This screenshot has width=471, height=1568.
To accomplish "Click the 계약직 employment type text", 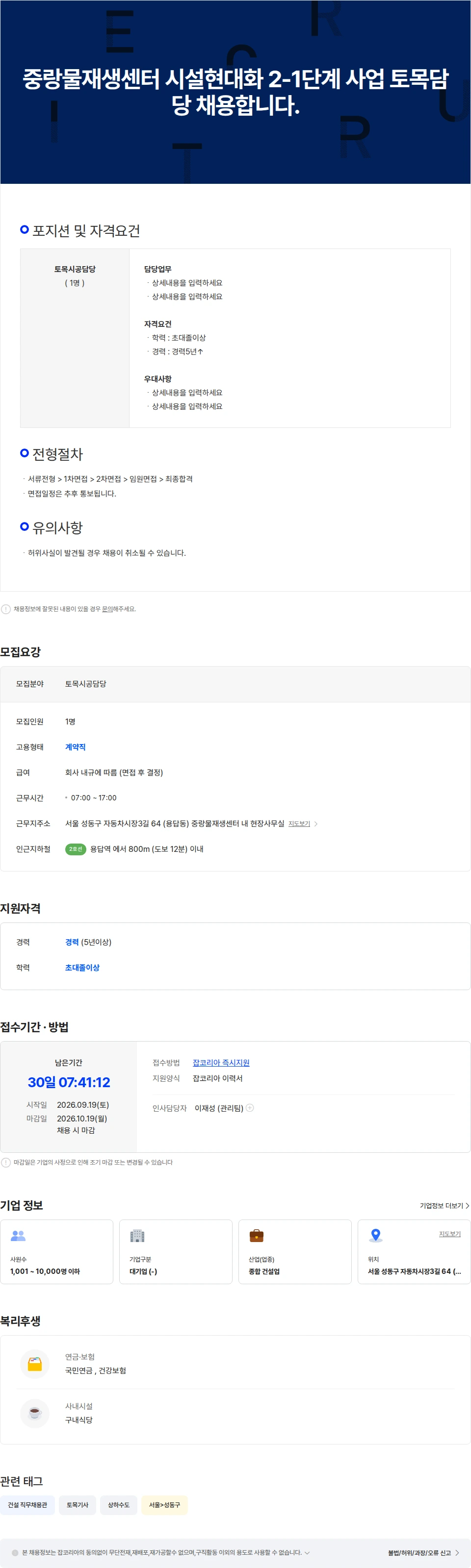I will 76,747.
